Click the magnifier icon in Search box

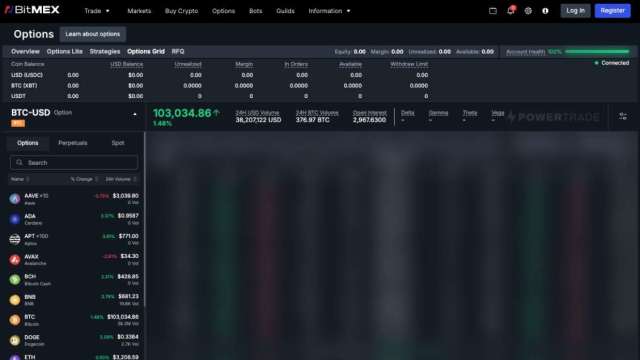pyautogui.click(x=19, y=162)
